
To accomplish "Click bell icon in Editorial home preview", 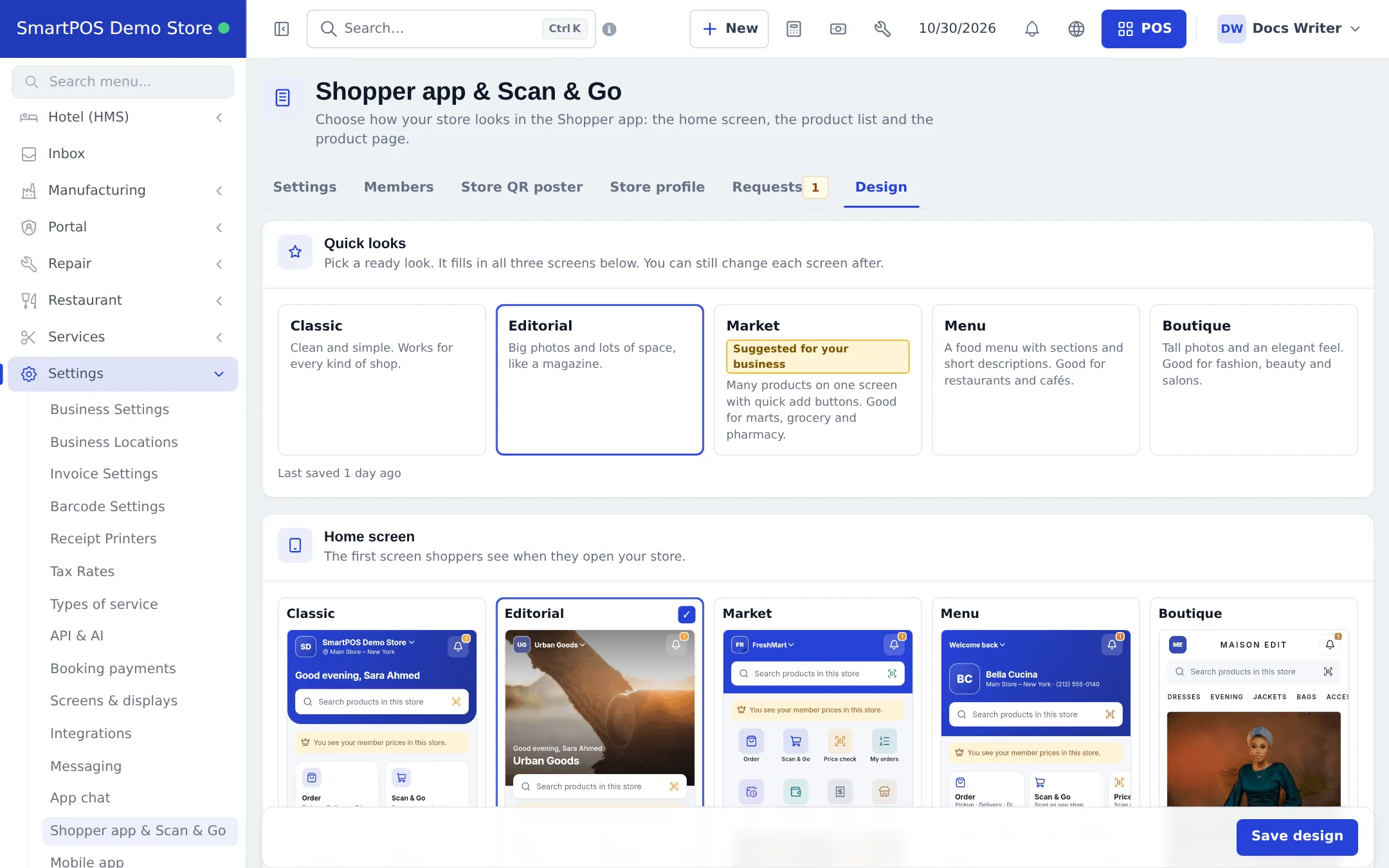I will coord(676,644).
